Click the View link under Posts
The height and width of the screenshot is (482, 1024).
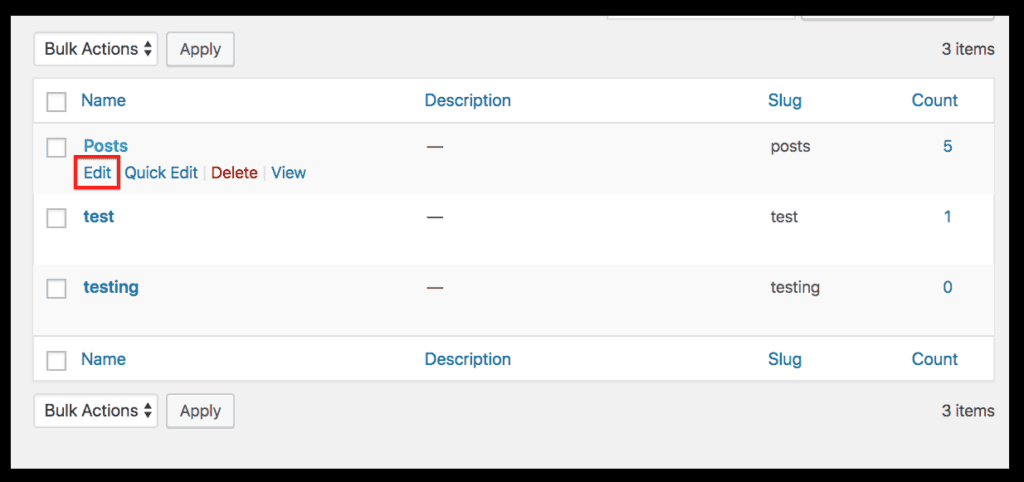point(288,173)
